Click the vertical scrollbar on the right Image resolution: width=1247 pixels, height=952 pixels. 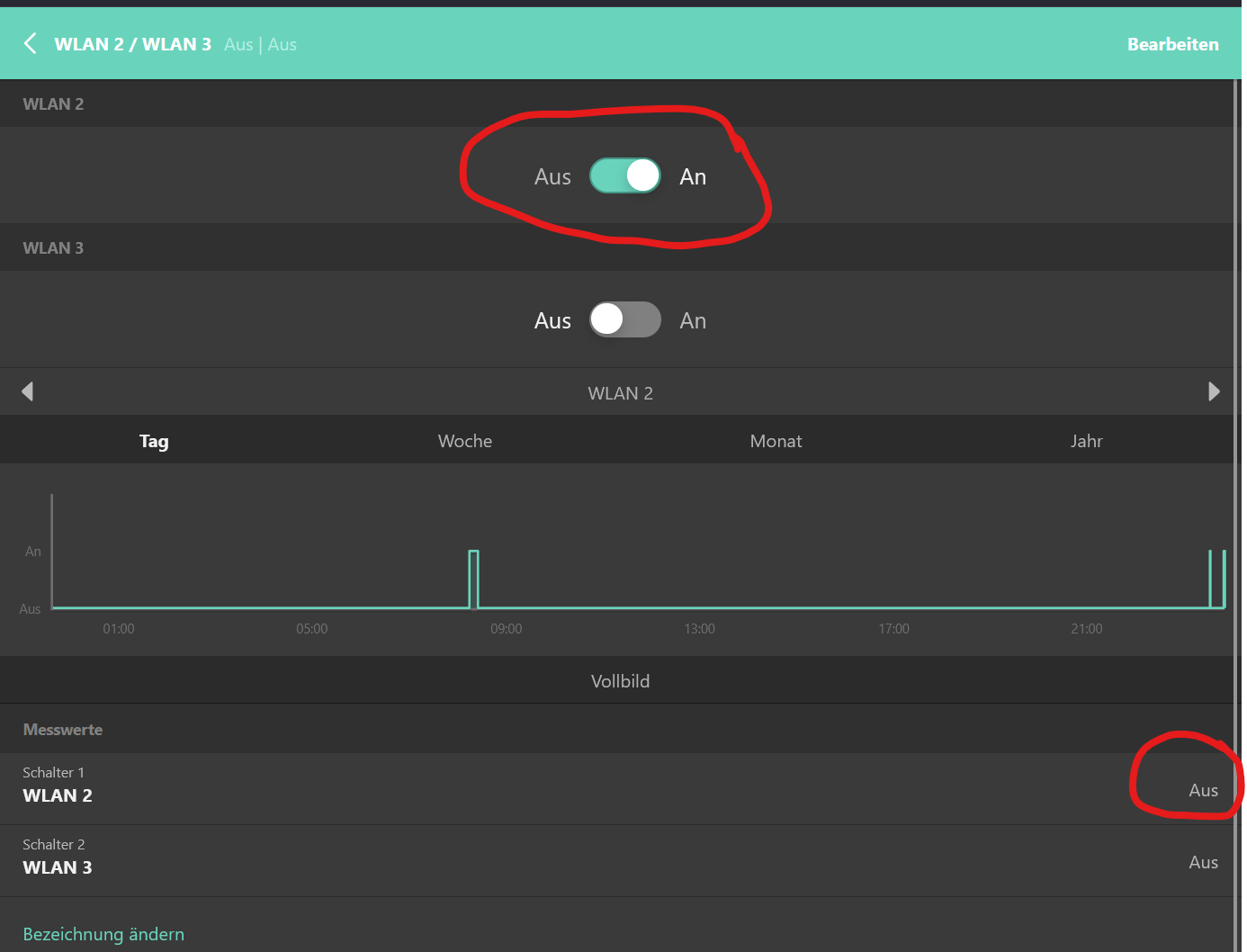[x=1238, y=450]
